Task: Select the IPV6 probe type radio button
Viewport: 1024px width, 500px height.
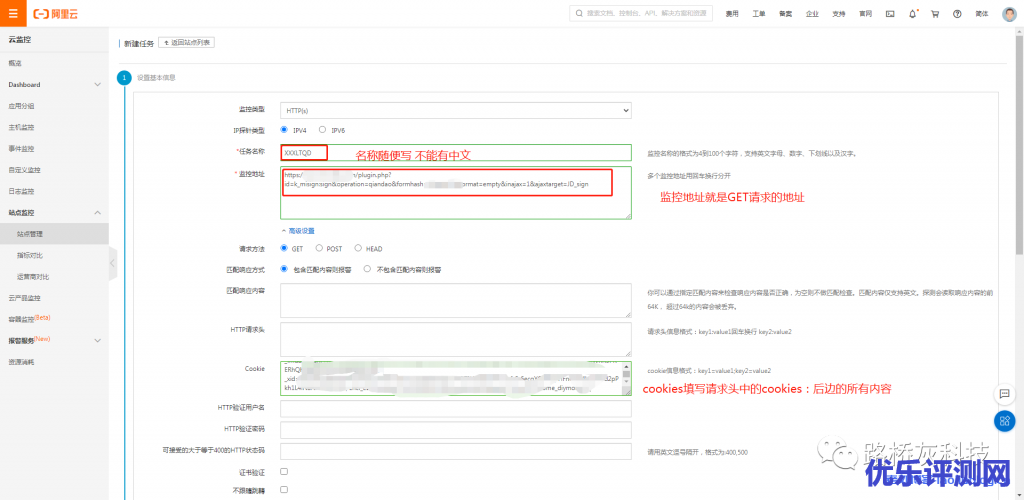Action: tap(322, 130)
